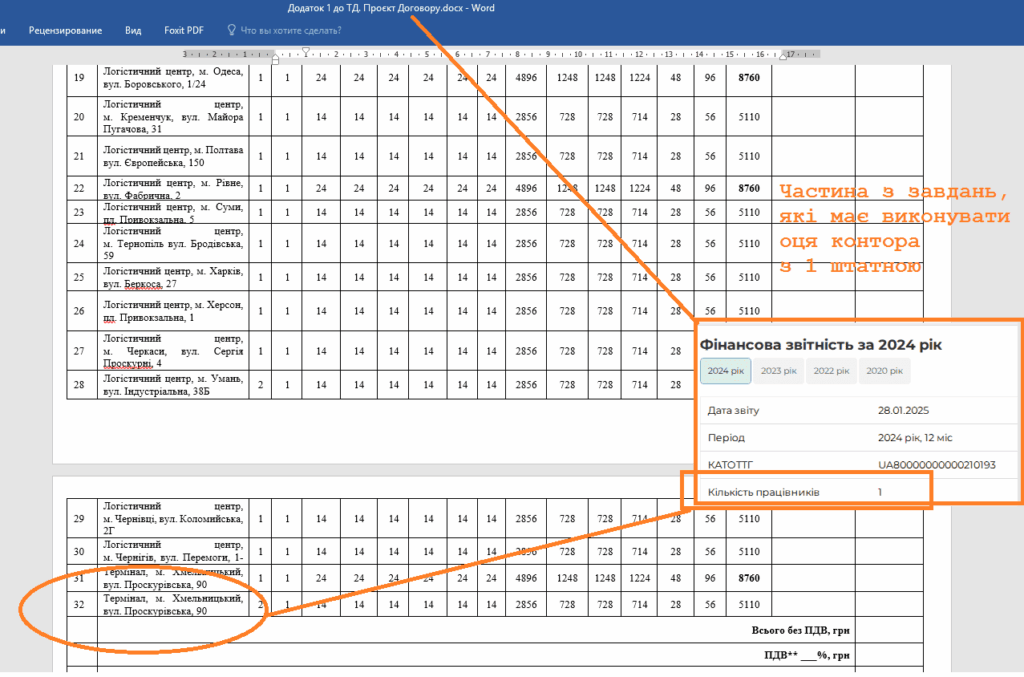Click the bold 8760 cell in row 19
1024x677 pixels.
coord(748,77)
